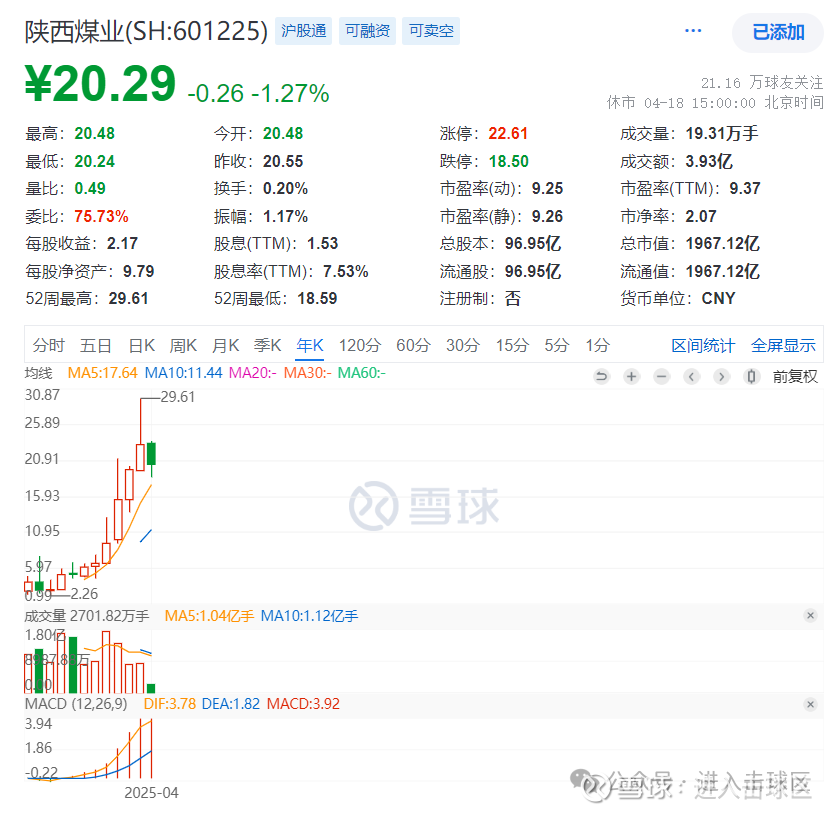
Task: Click the MACD:3.92 value
Action: (303, 704)
